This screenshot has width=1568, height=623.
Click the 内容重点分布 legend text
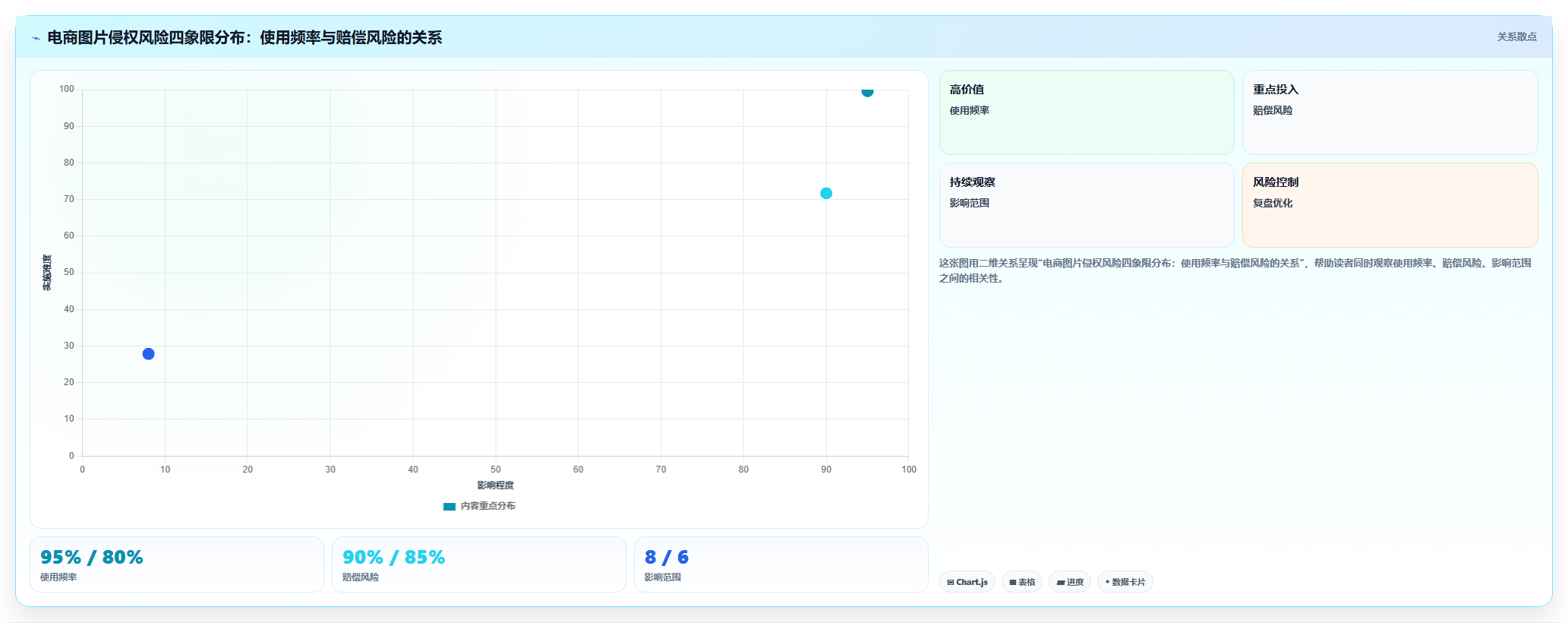488,506
